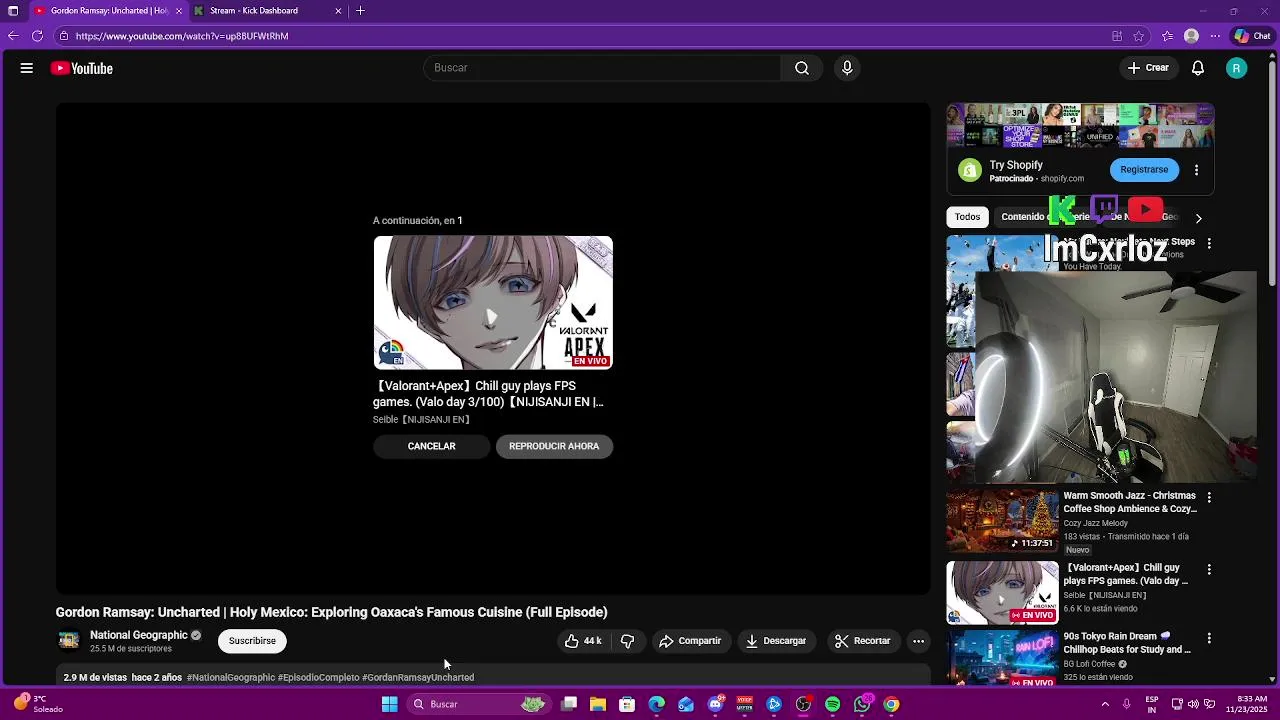Open File Explorer from taskbar
This screenshot has height=720, width=1280.
(x=598, y=704)
